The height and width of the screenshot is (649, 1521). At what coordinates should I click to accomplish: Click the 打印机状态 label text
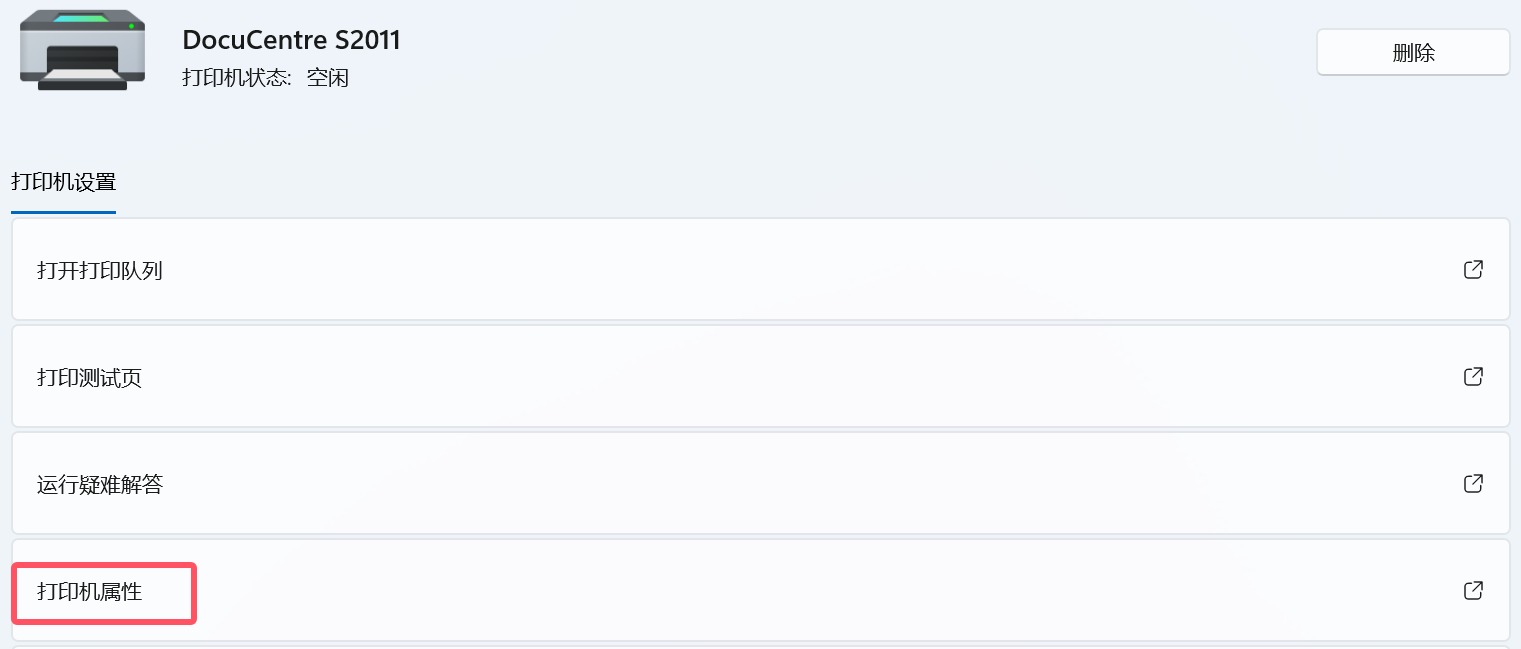(236, 78)
